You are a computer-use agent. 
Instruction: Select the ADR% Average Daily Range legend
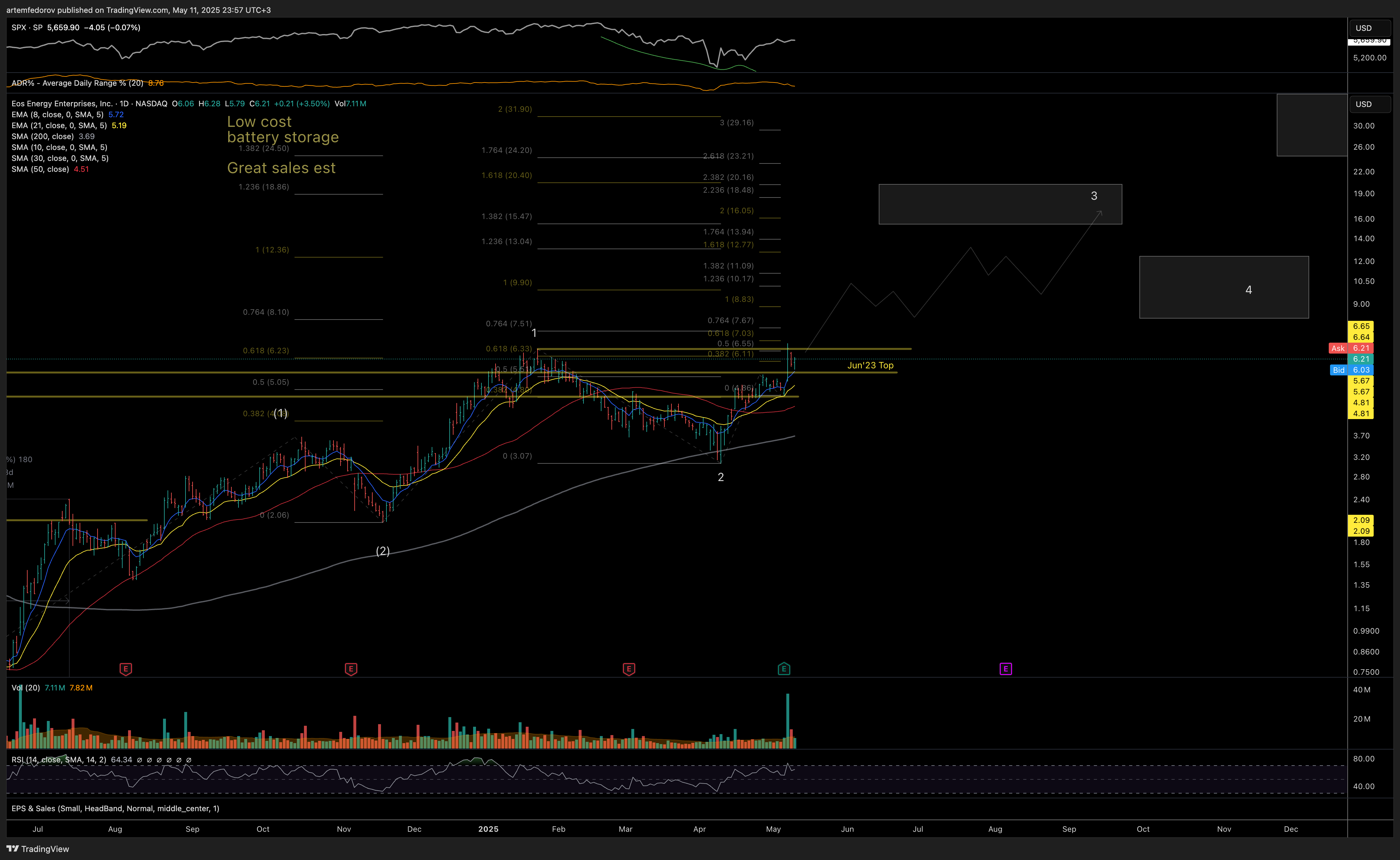(77, 83)
